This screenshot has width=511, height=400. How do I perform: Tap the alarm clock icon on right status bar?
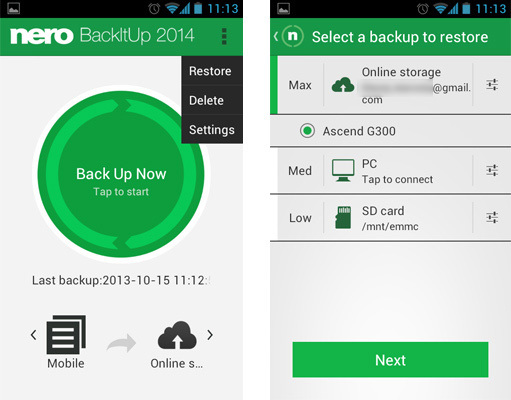point(423,8)
